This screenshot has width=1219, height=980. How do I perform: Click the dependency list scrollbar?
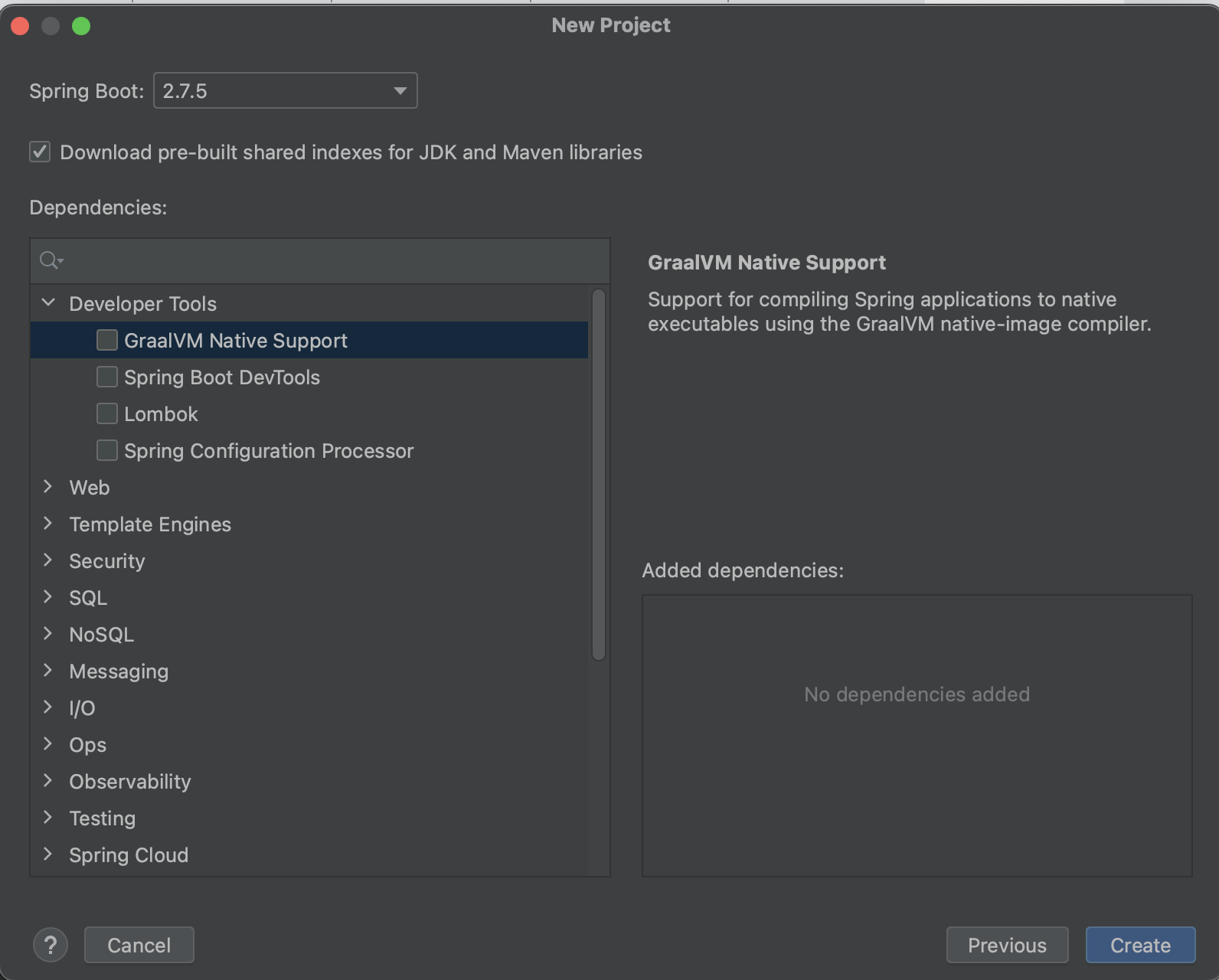[x=599, y=475]
